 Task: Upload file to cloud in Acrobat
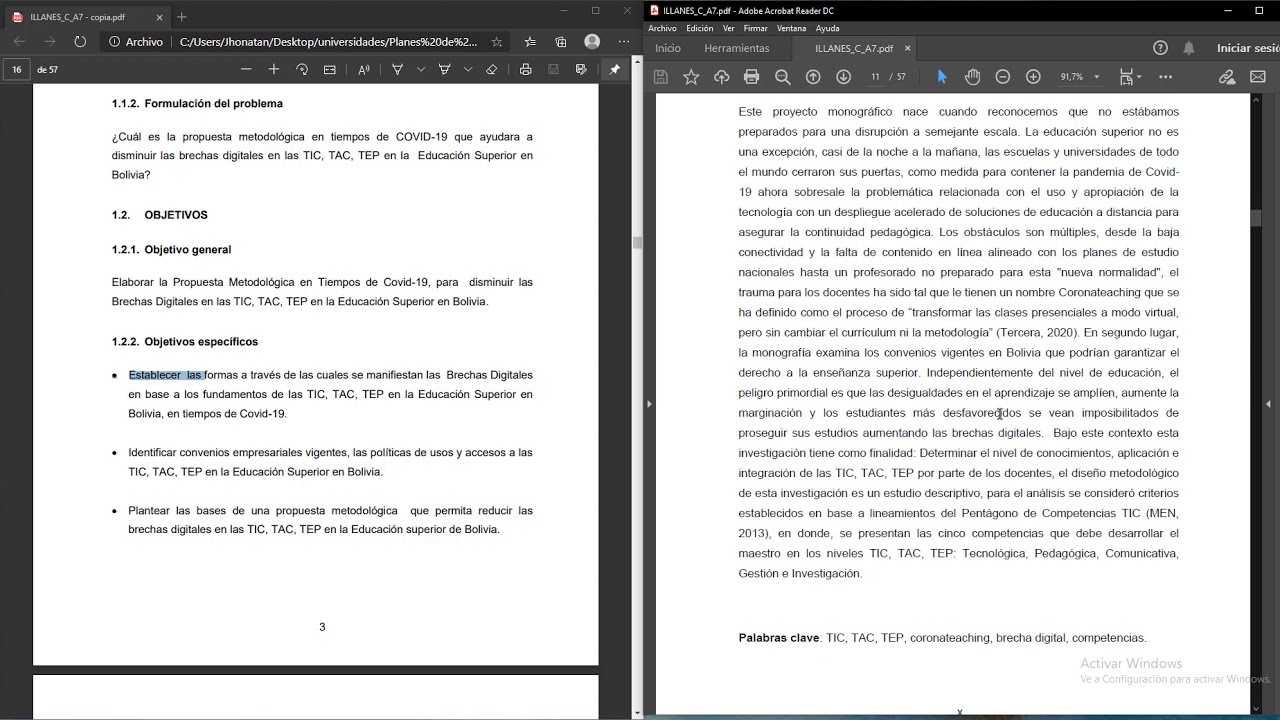coord(721,77)
